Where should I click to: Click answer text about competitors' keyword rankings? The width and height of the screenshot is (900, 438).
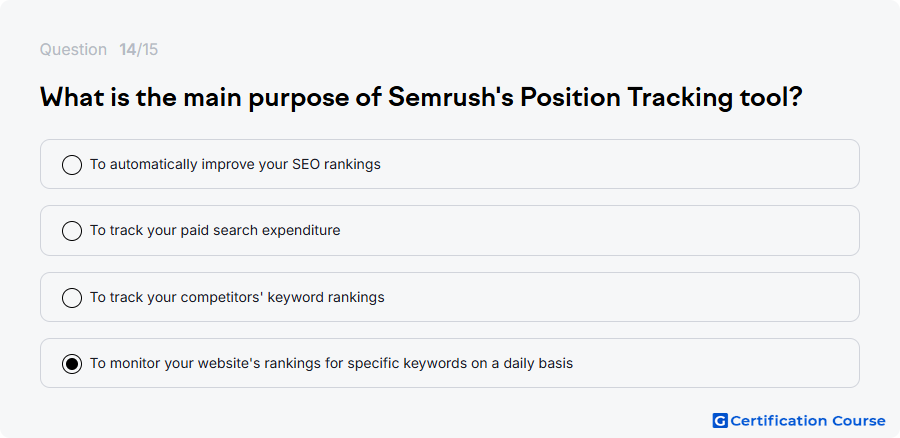coord(237,297)
